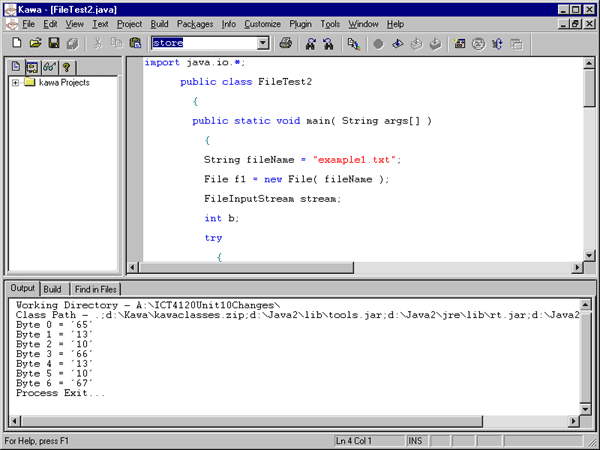Open the Help menu

[395, 24]
